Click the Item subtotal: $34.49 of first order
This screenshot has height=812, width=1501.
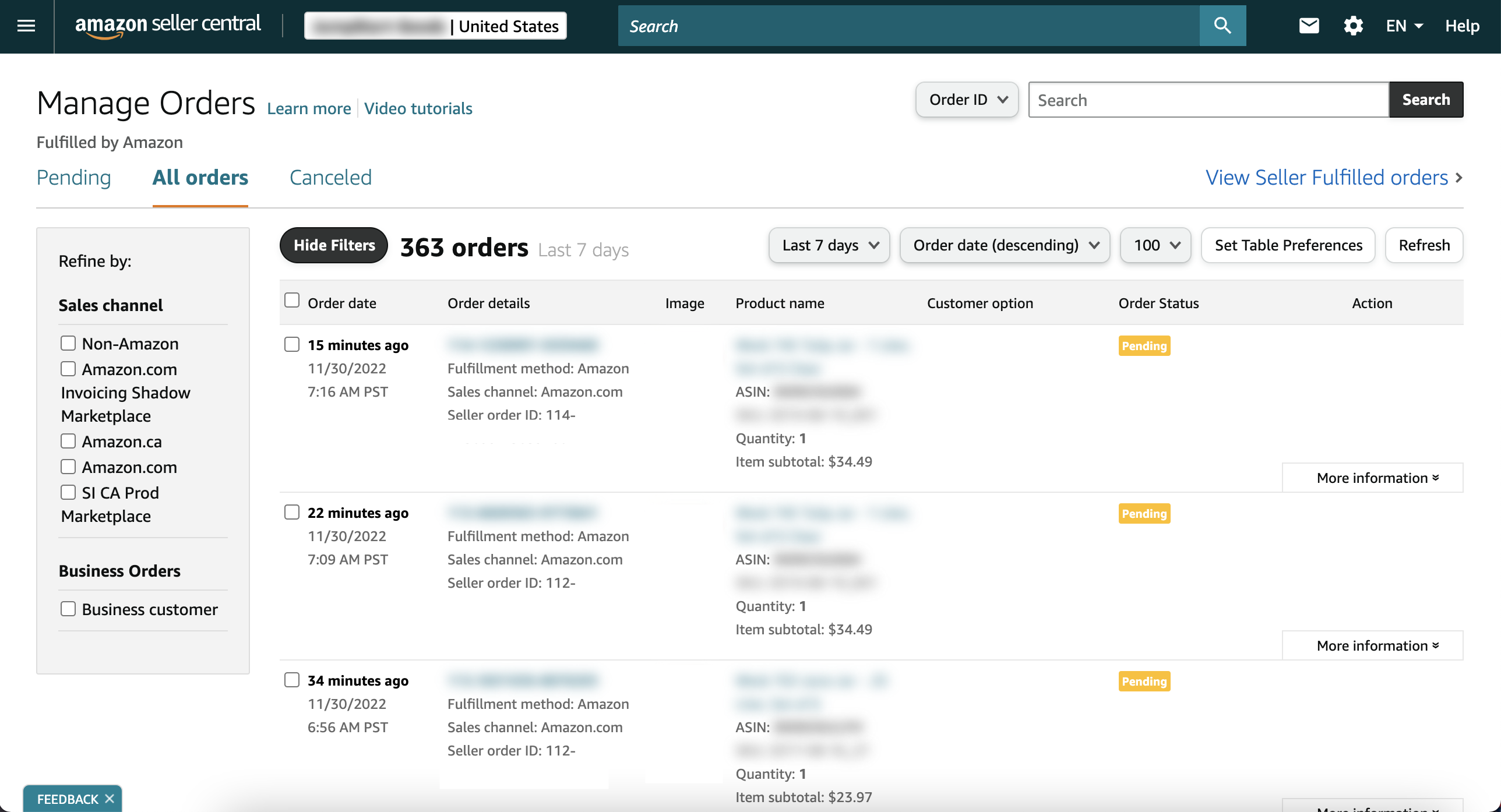804,461
